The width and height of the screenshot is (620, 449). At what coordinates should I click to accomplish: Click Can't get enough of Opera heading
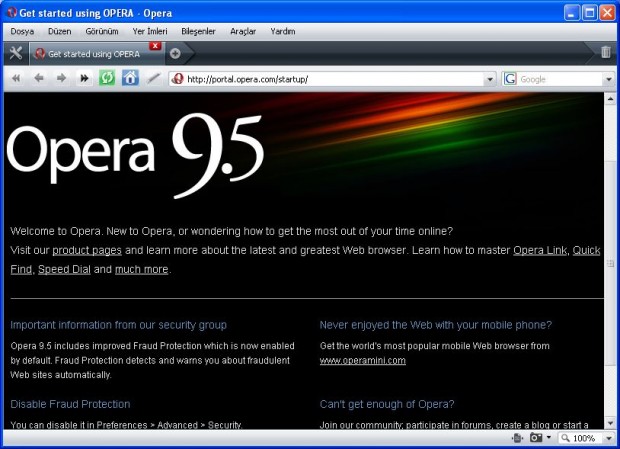(x=387, y=404)
